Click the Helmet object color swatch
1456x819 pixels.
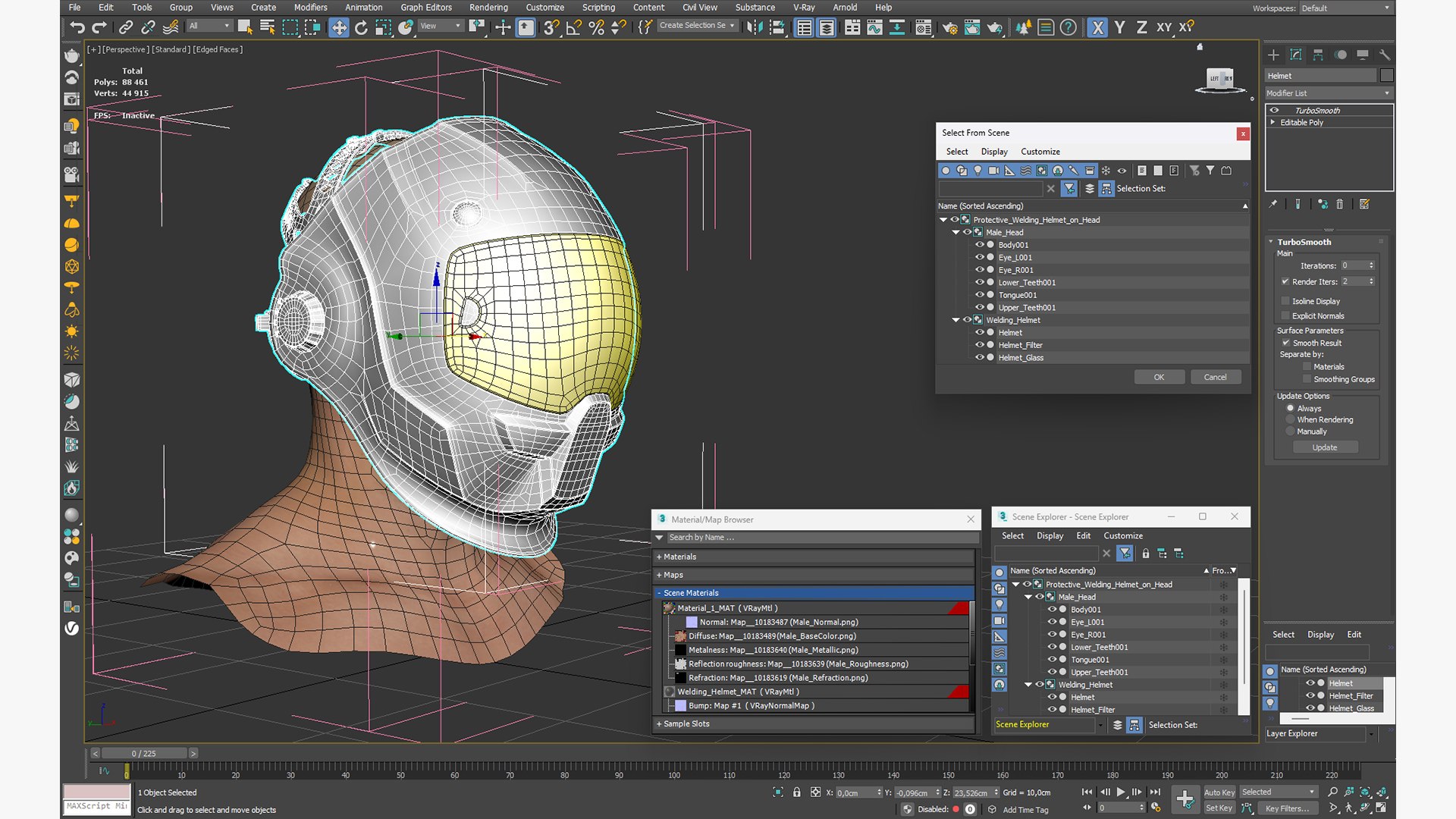click(x=1387, y=76)
